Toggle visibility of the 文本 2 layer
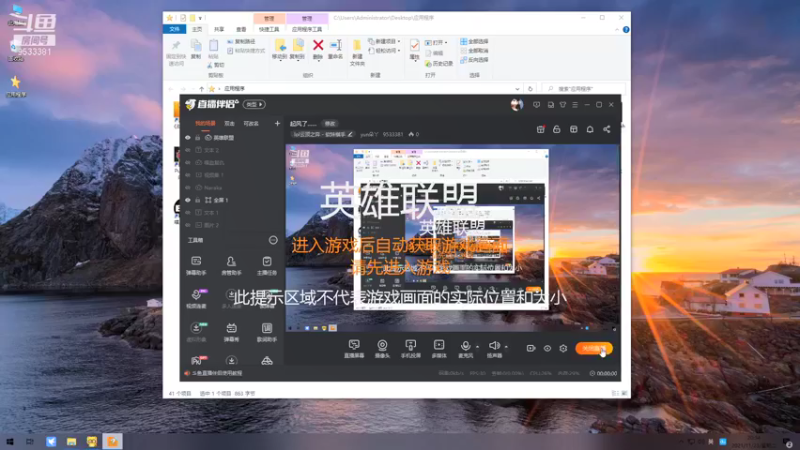This screenshot has width=800, height=450. coord(188,150)
